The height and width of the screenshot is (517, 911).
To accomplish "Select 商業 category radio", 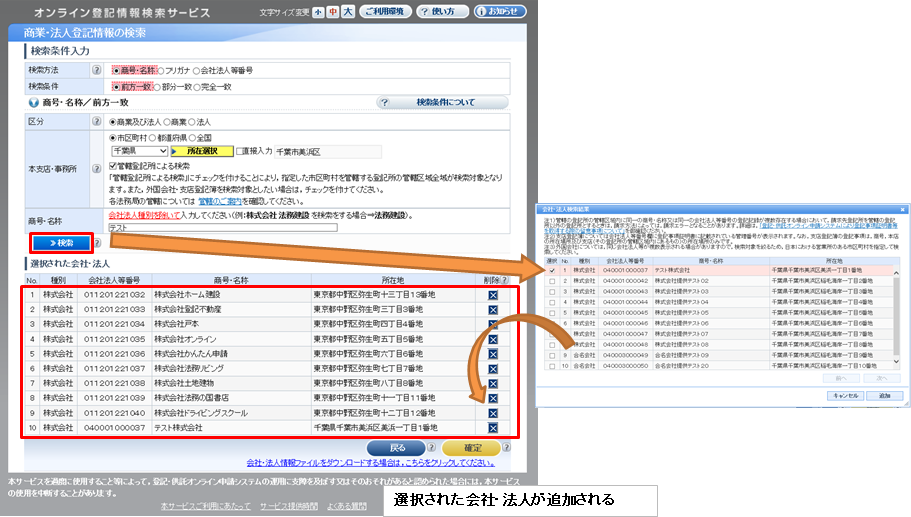I will (167, 122).
